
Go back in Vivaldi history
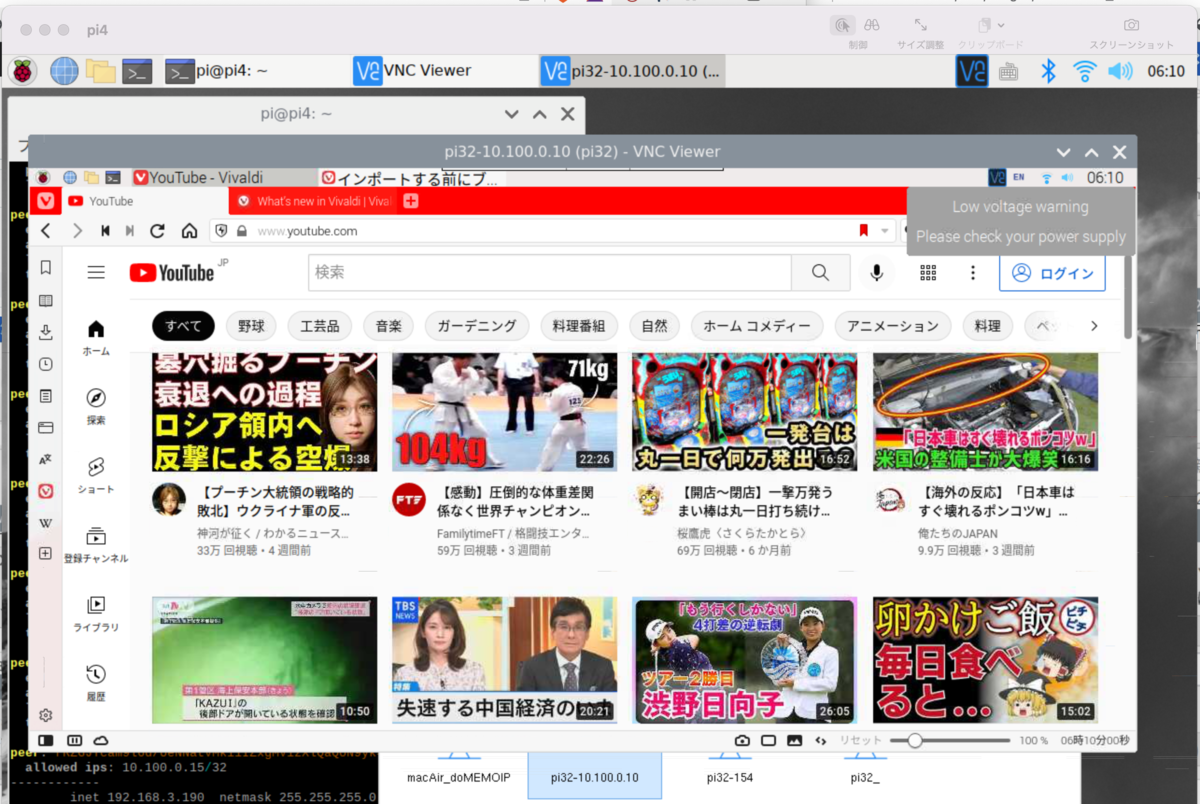(x=46, y=231)
